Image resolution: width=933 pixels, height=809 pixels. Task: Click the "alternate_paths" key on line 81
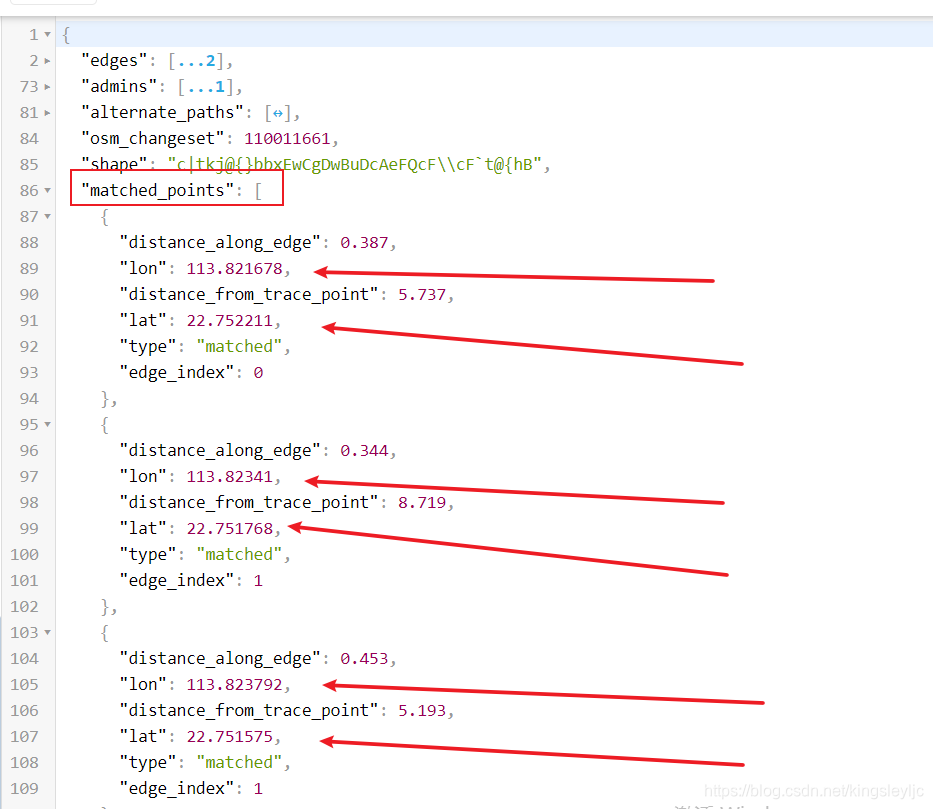162,113
